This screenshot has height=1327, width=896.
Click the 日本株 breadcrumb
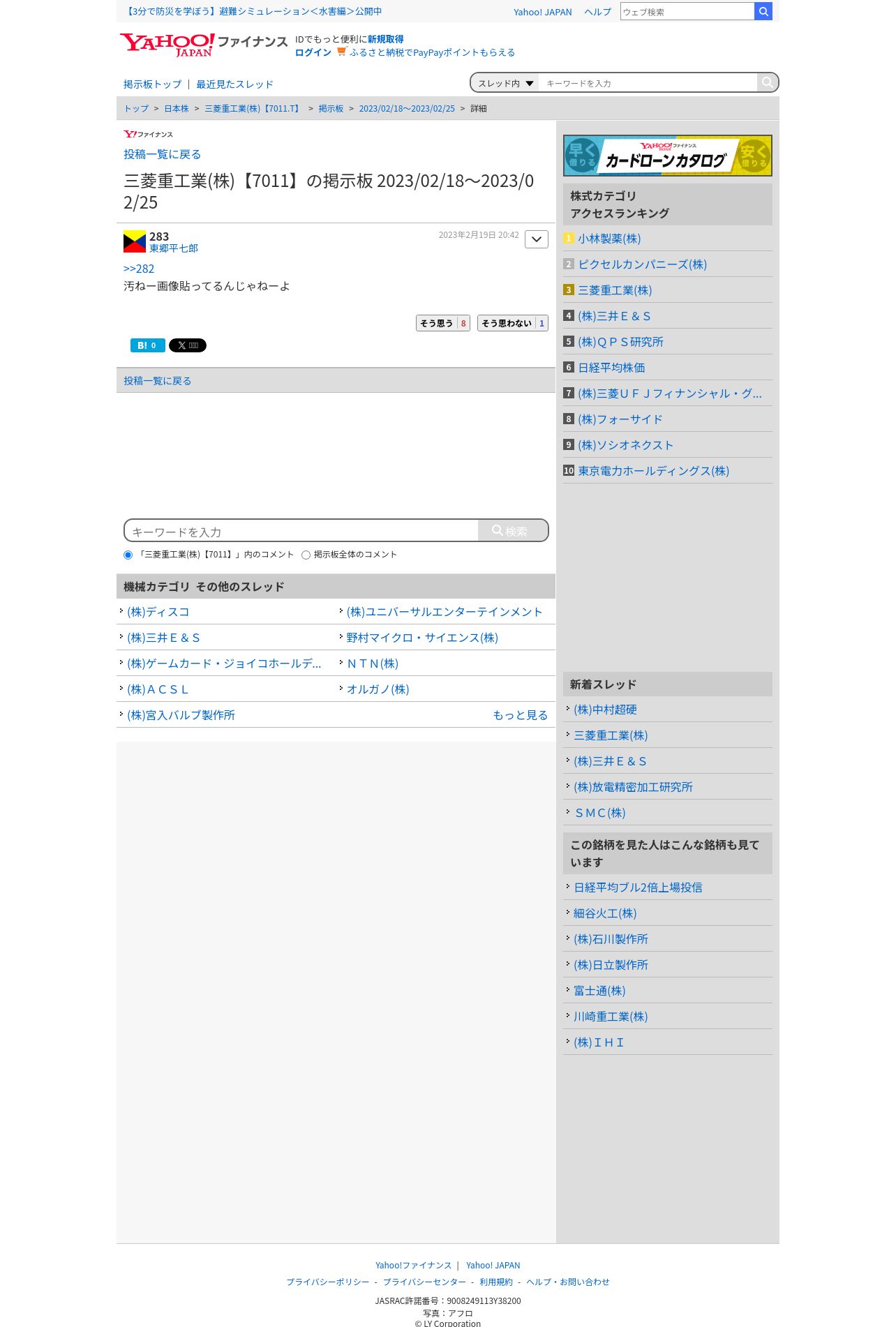[x=177, y=109]
